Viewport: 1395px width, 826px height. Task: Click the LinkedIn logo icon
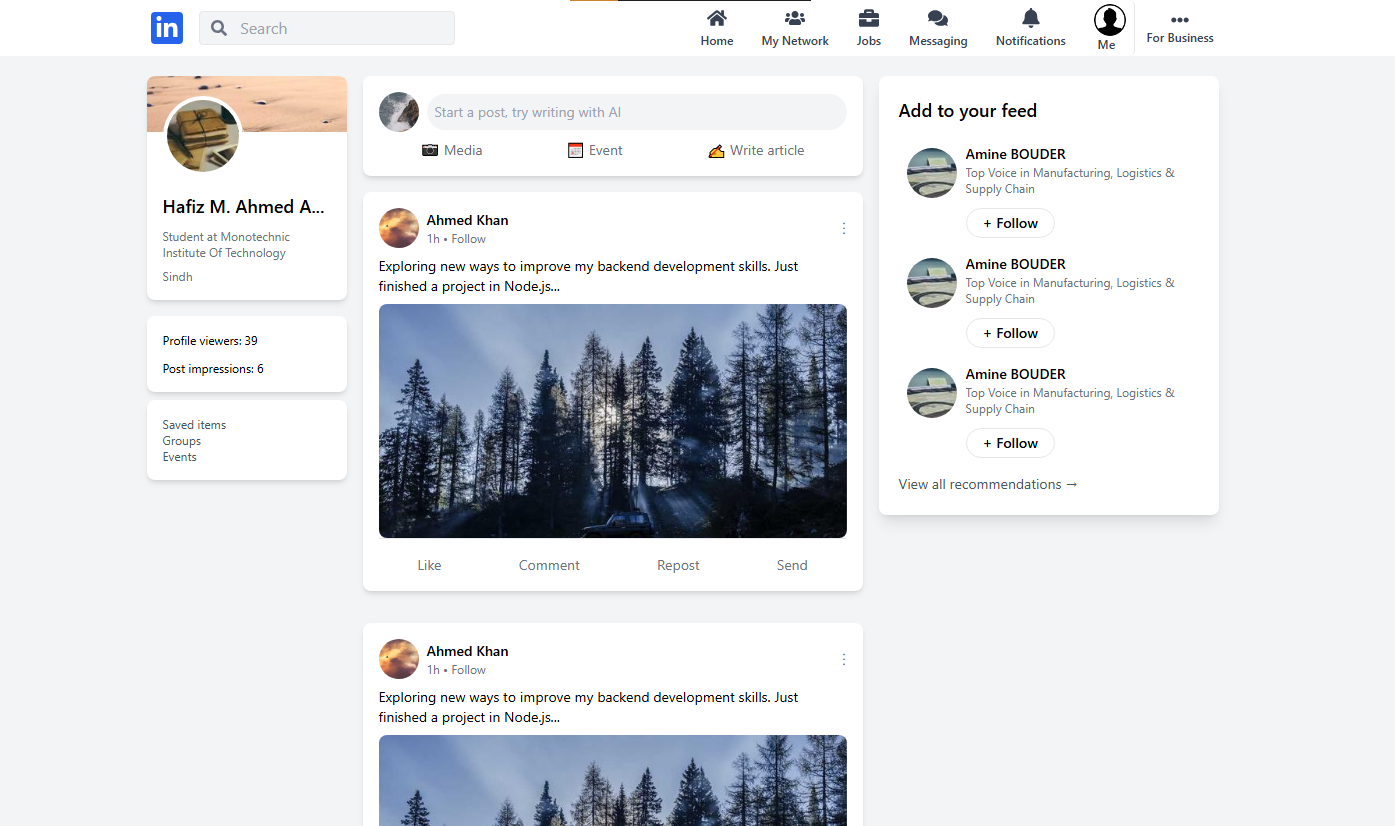pyautogui.click(x=167, y=28)
